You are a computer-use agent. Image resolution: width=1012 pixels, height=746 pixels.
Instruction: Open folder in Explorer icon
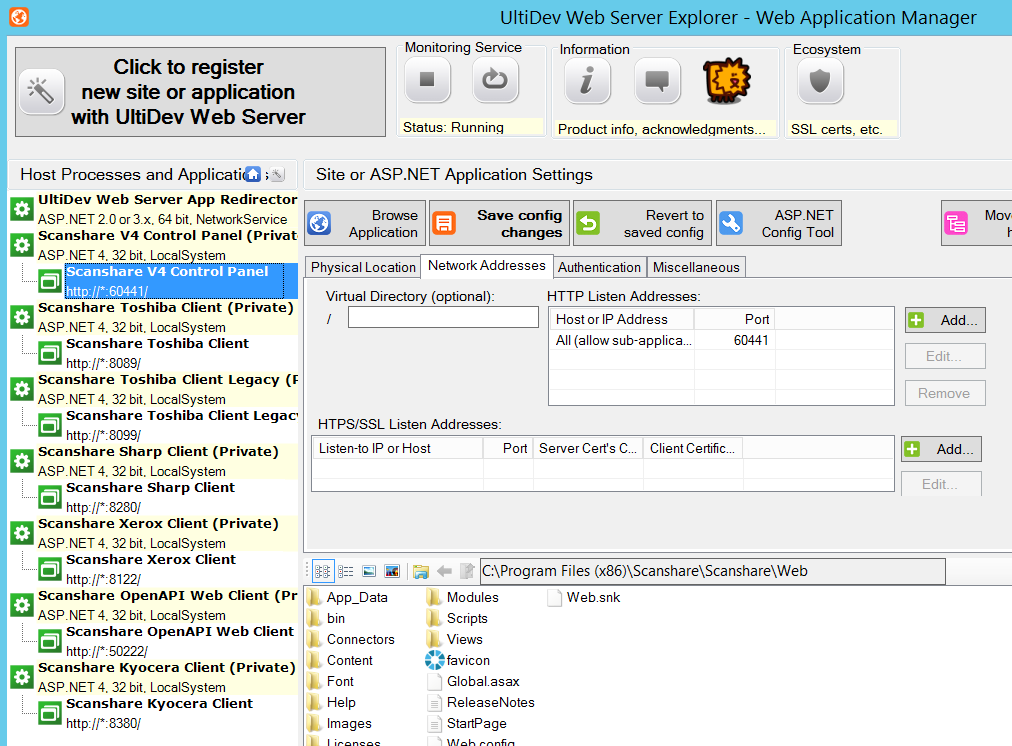[421, 571]
